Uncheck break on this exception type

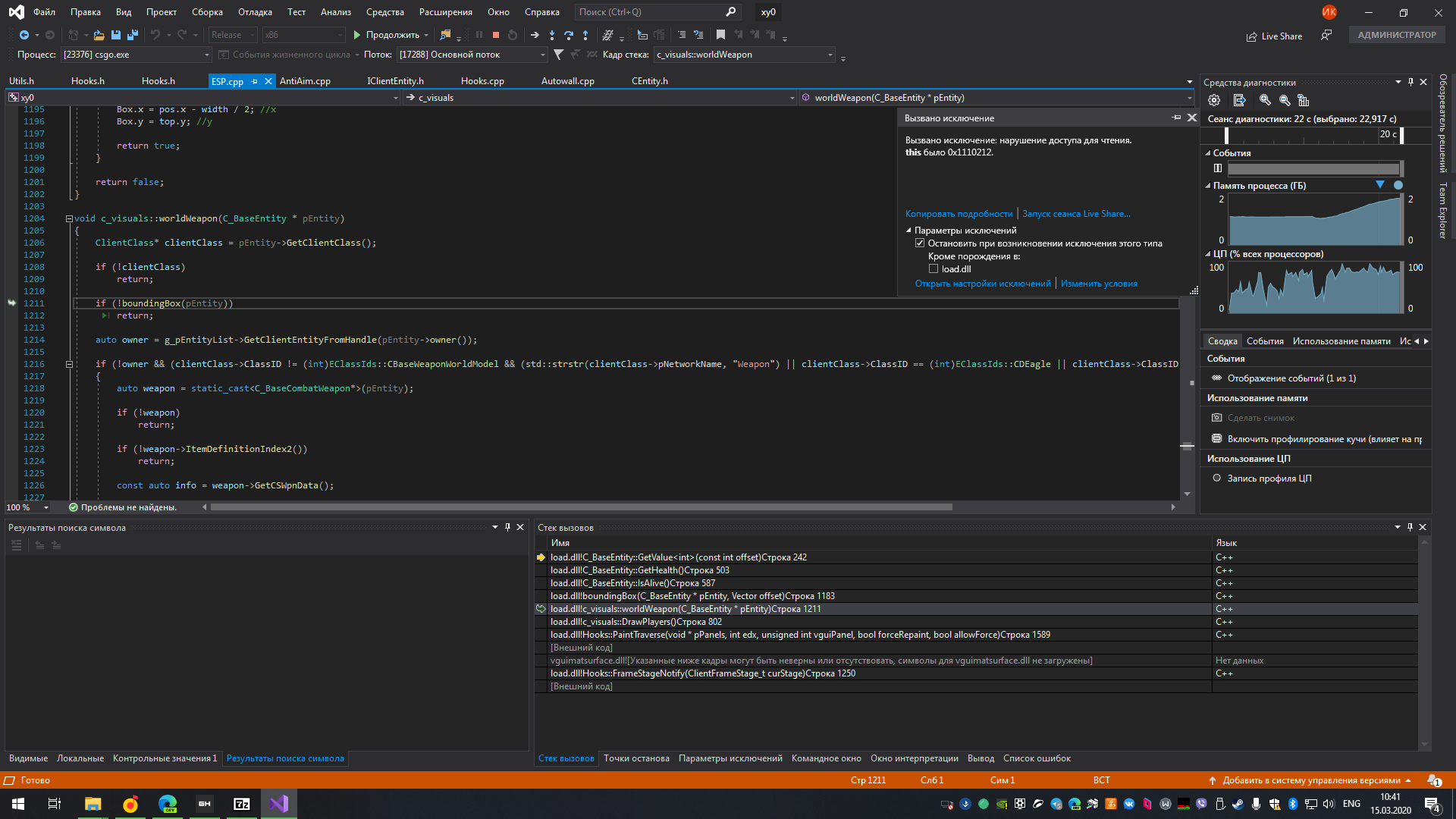point(920,243)
